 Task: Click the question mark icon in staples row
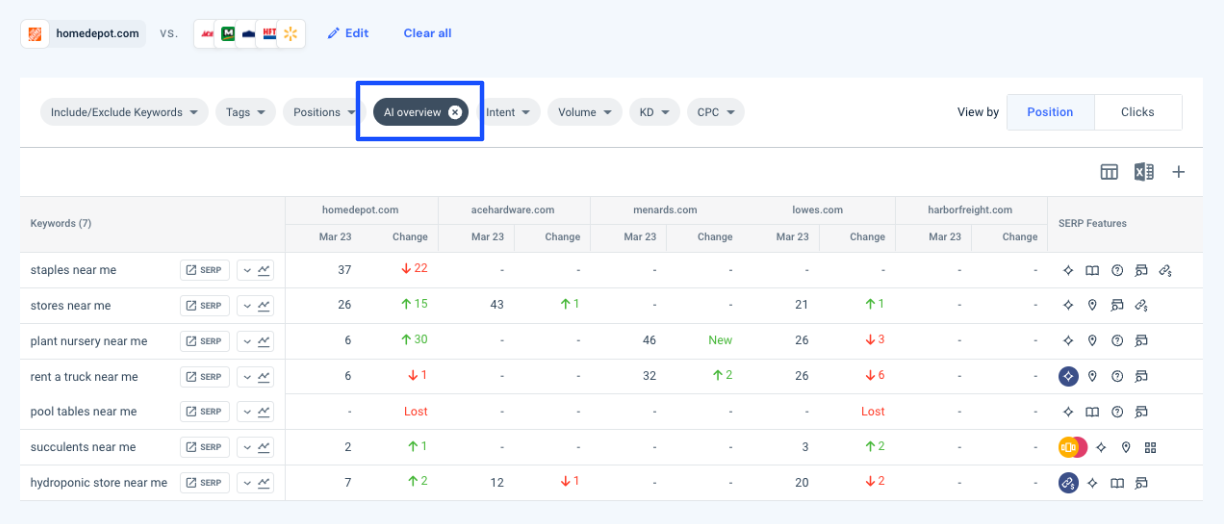(x=1117, y=270)
